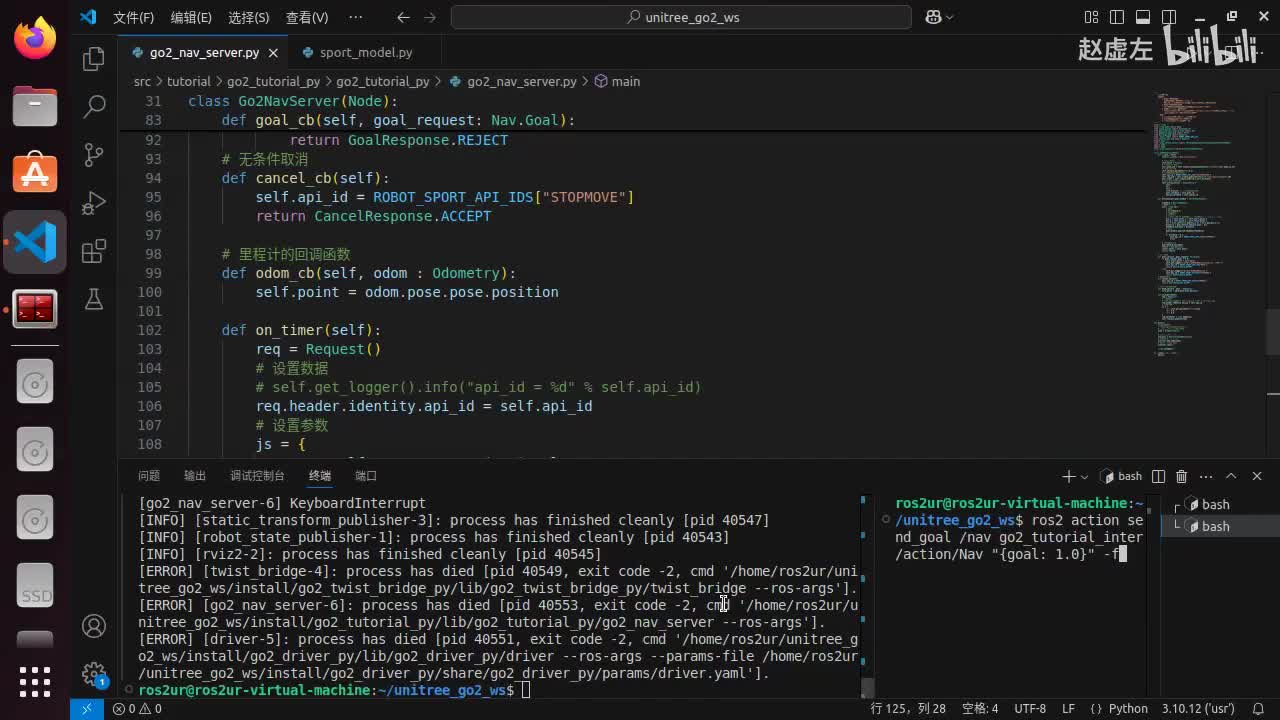Close the terminal panel
Image resolution: width=1280 pixels, height=720 pixels.
[x=1257, y=476]
